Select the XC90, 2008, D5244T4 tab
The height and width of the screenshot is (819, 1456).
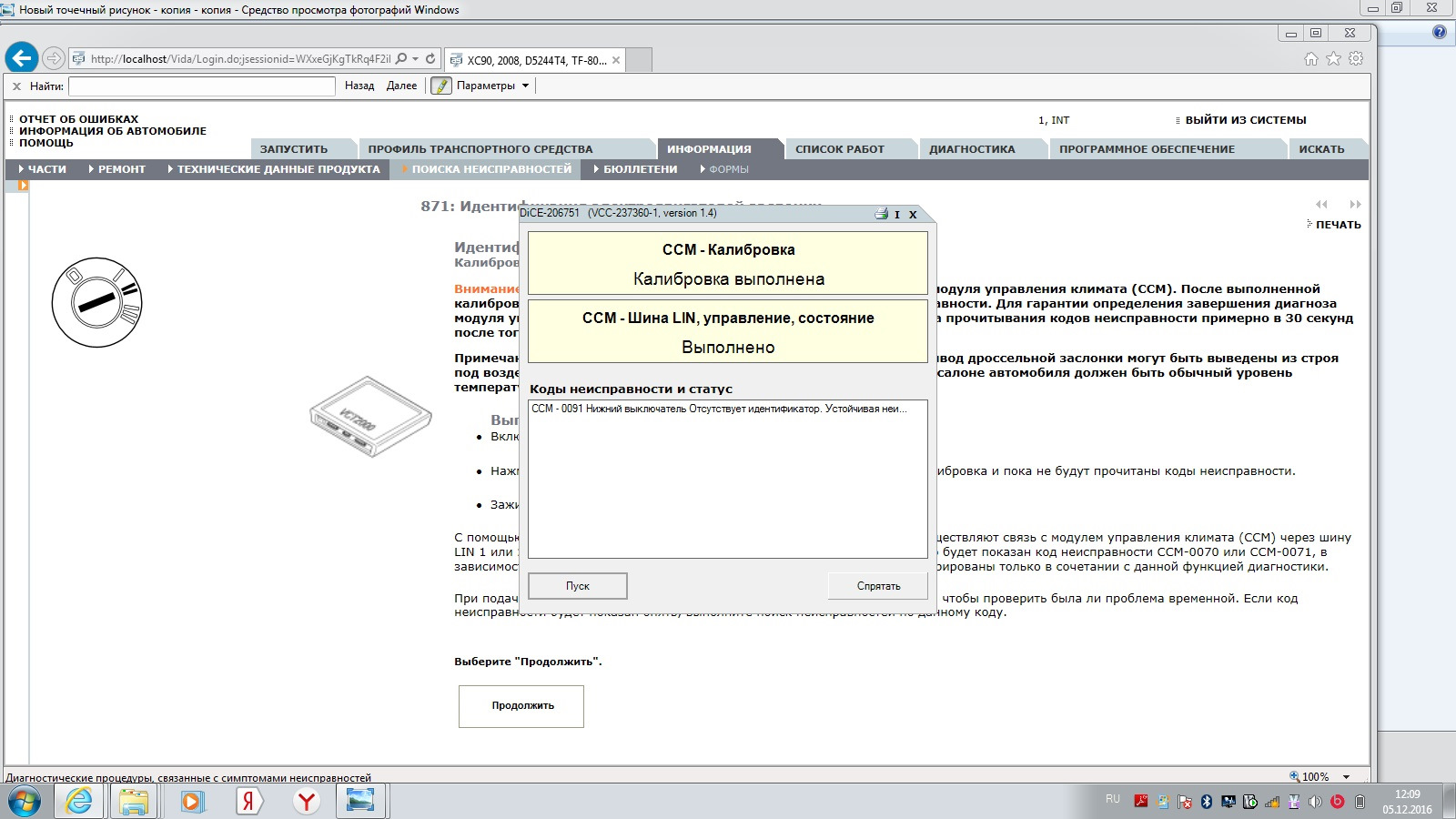pyautogui.click(x=536, y=60)
